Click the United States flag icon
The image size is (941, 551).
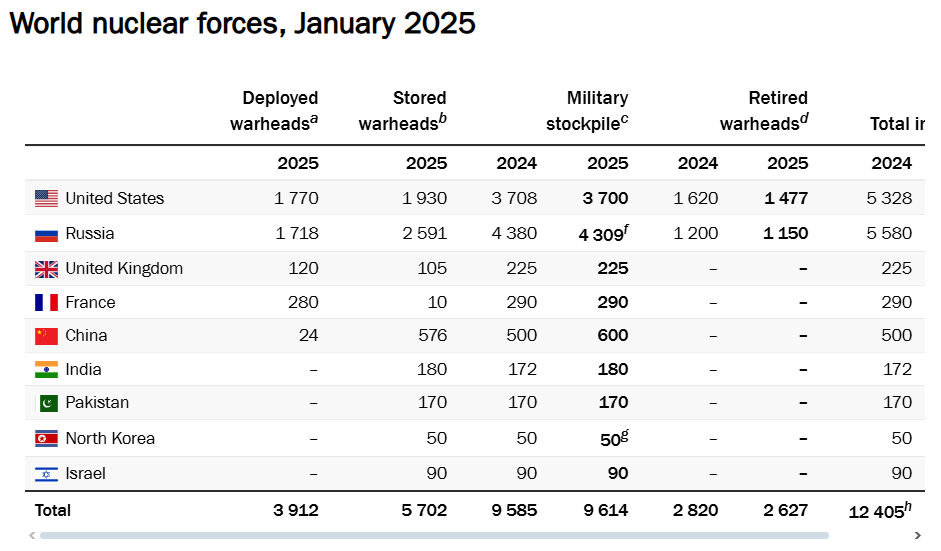click(x=46, y=198)
